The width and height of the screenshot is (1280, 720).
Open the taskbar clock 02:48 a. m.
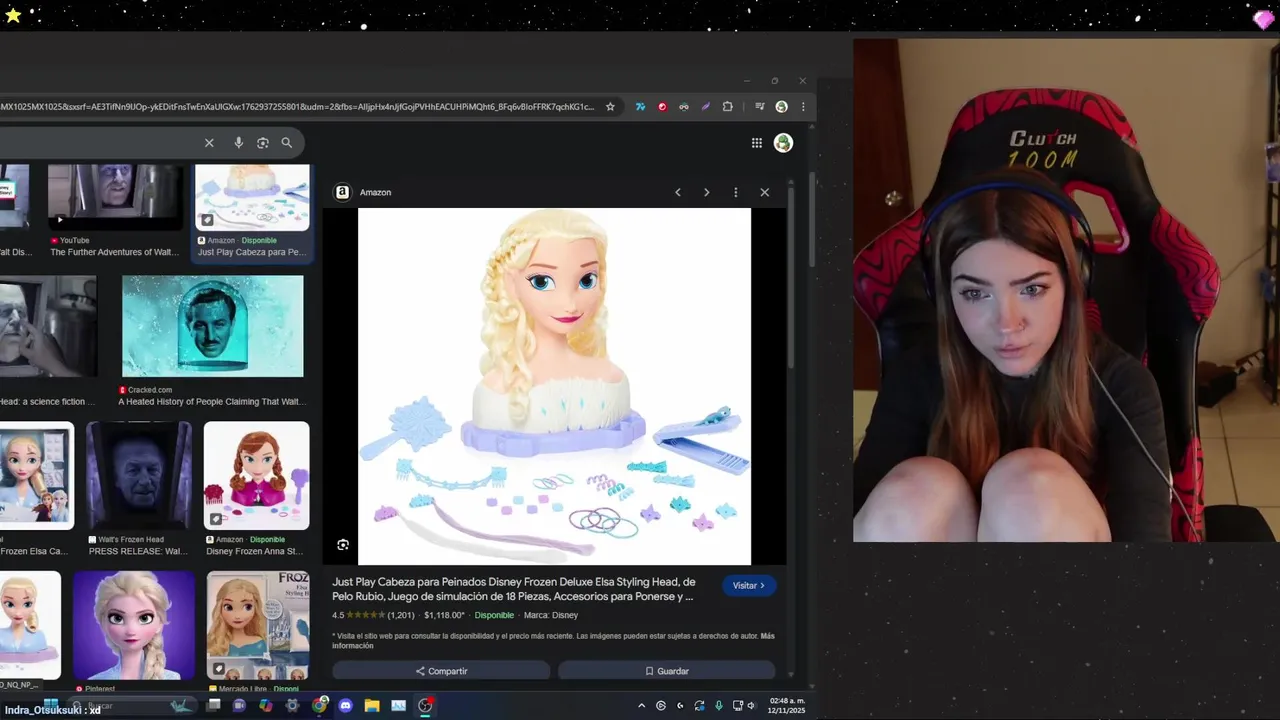pos(787,705)
